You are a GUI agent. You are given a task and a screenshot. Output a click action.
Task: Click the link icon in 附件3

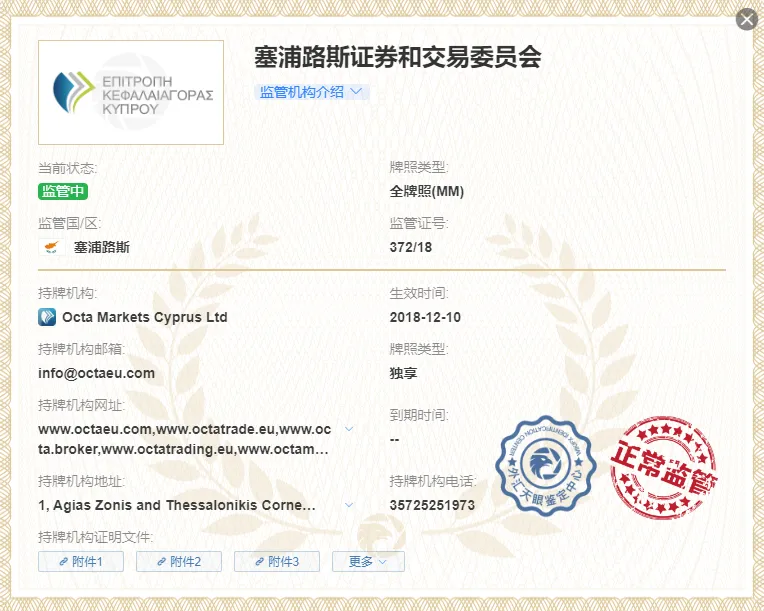[260, 562]
